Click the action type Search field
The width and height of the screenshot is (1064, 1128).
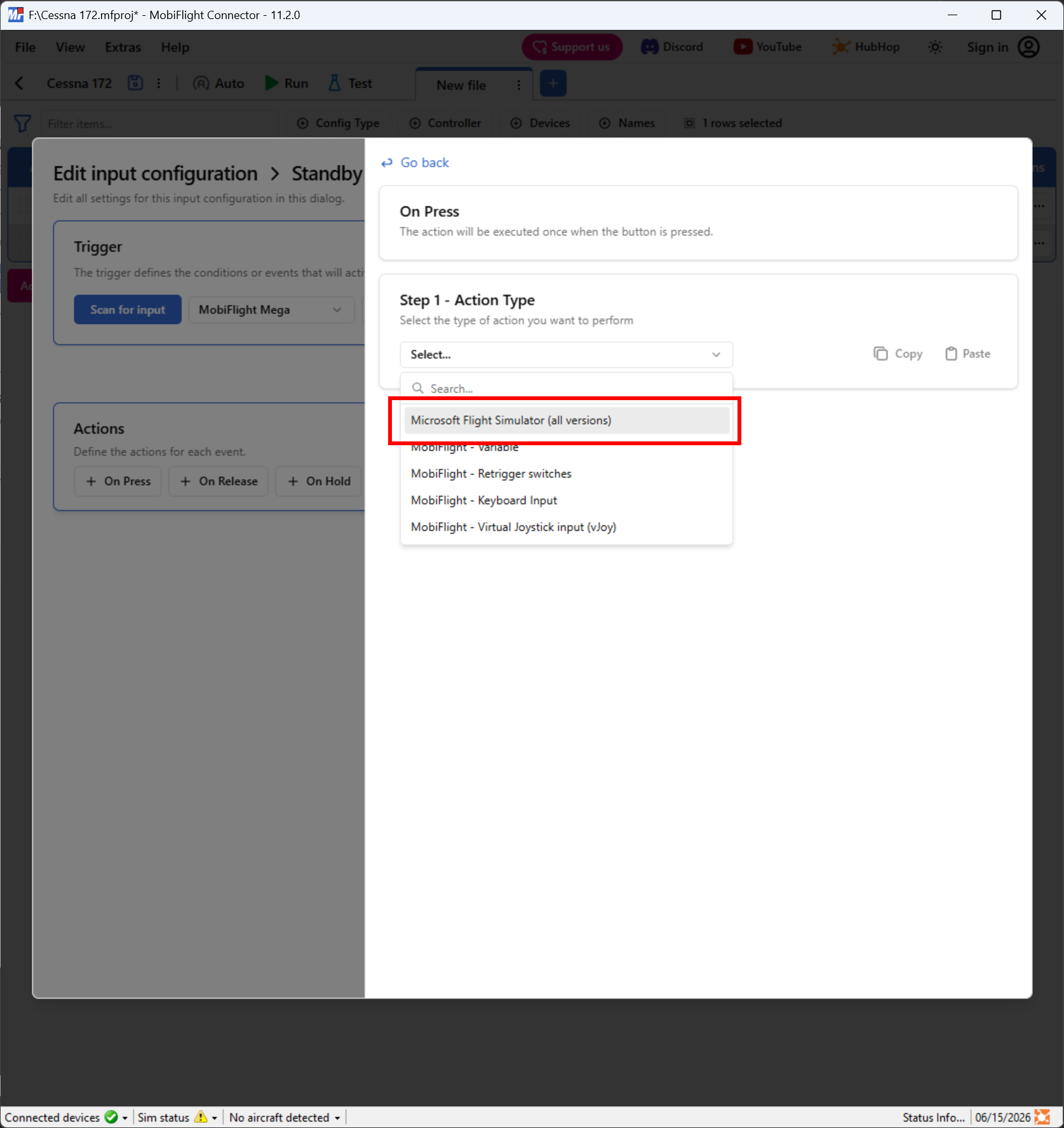pyautogui.click(x=566, y=388)
